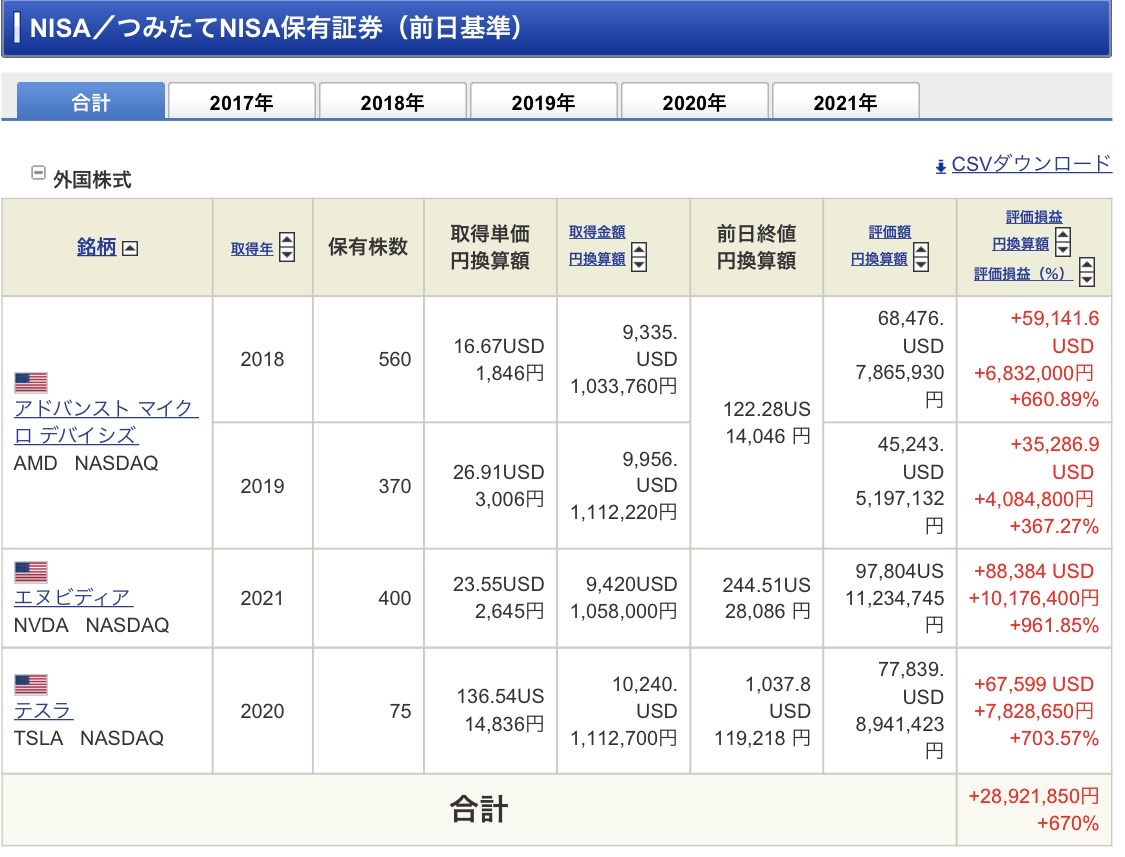Open the エヌビディア stock link

coord(72,598)
